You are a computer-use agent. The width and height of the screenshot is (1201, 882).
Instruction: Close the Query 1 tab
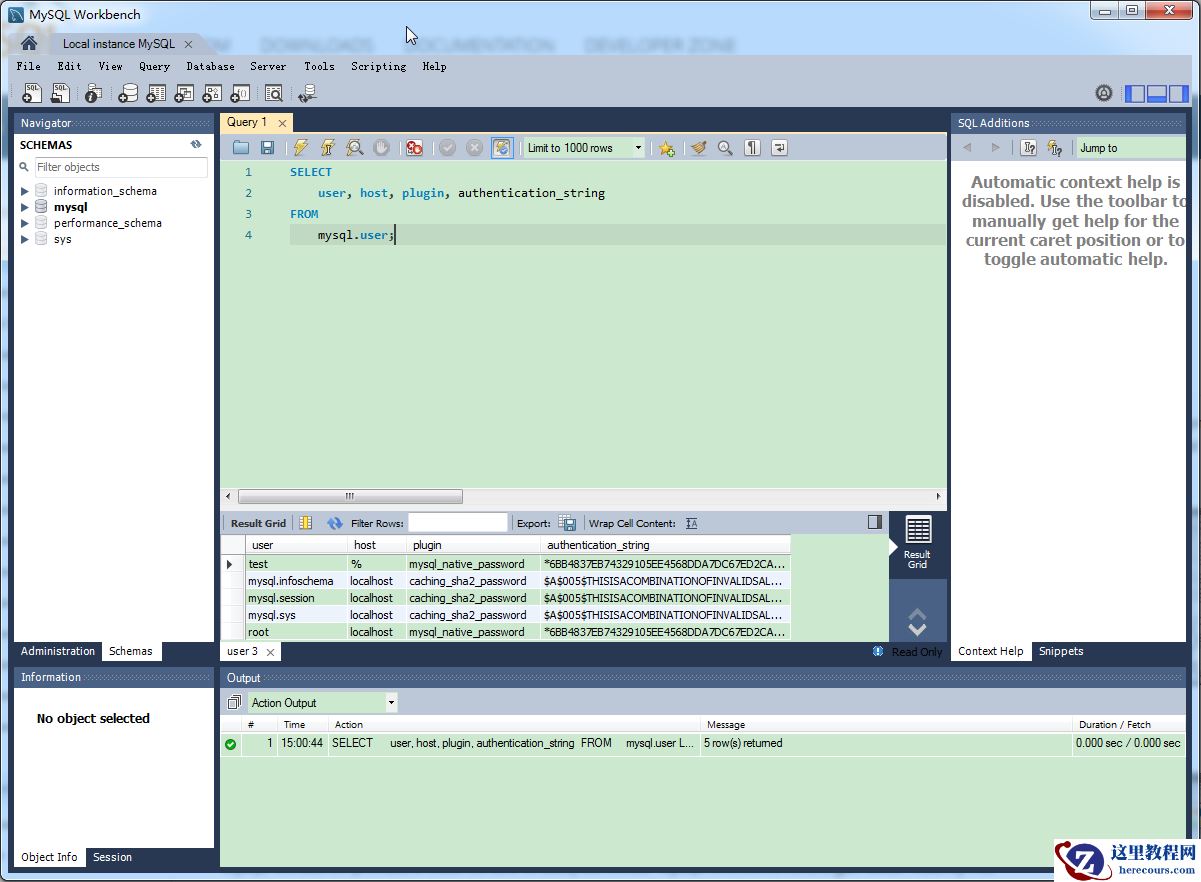click(283, 123)
